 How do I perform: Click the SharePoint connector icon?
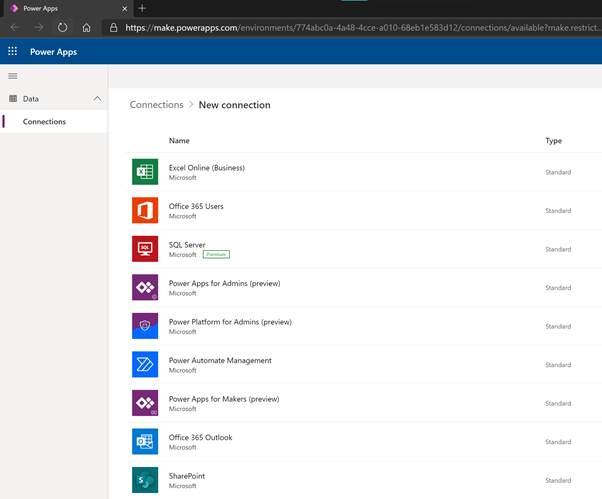click(x=145, y=480)
